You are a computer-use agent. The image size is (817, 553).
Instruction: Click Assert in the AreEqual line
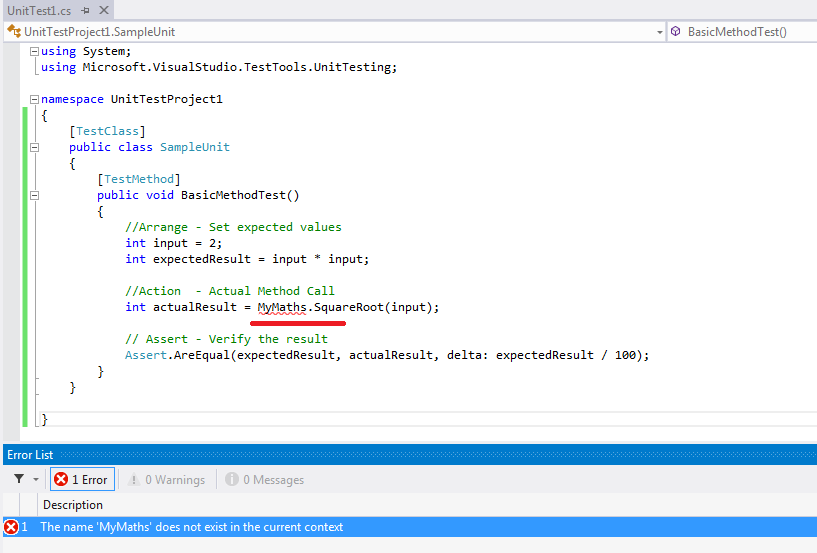tap(145, 355)
